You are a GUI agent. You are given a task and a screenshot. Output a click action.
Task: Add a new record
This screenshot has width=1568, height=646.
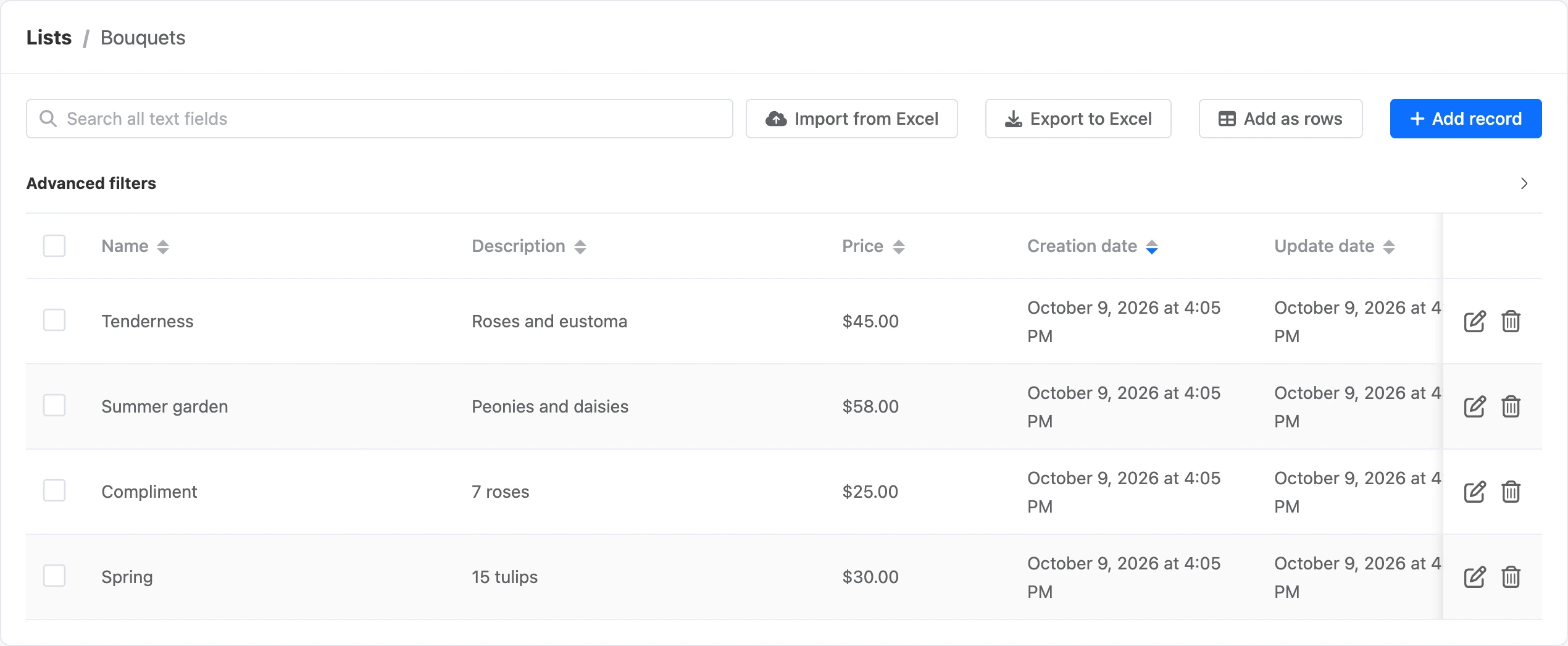click(x=1466, y=119)
